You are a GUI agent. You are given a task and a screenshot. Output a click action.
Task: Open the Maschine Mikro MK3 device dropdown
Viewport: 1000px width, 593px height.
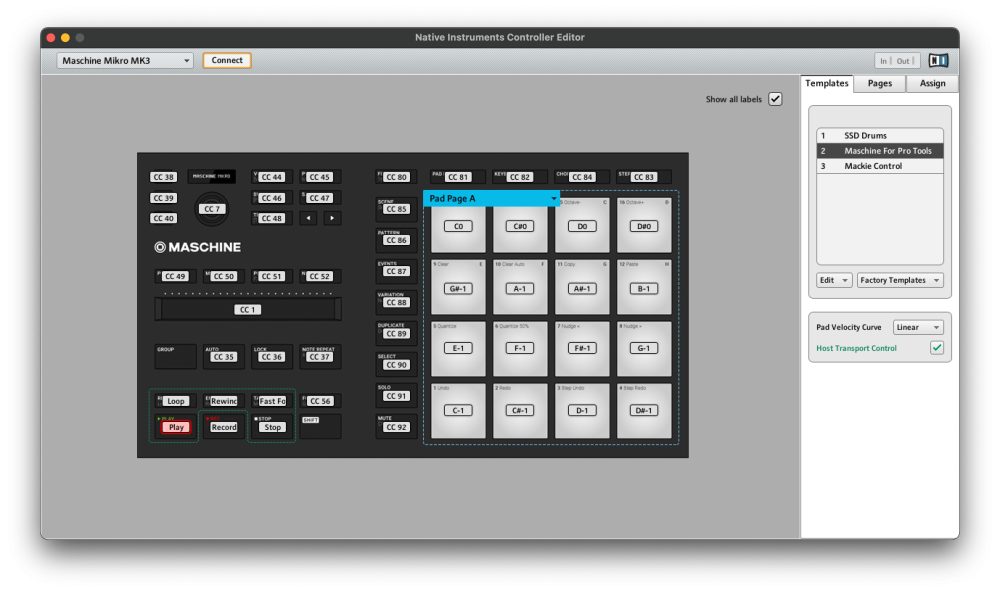125,61
